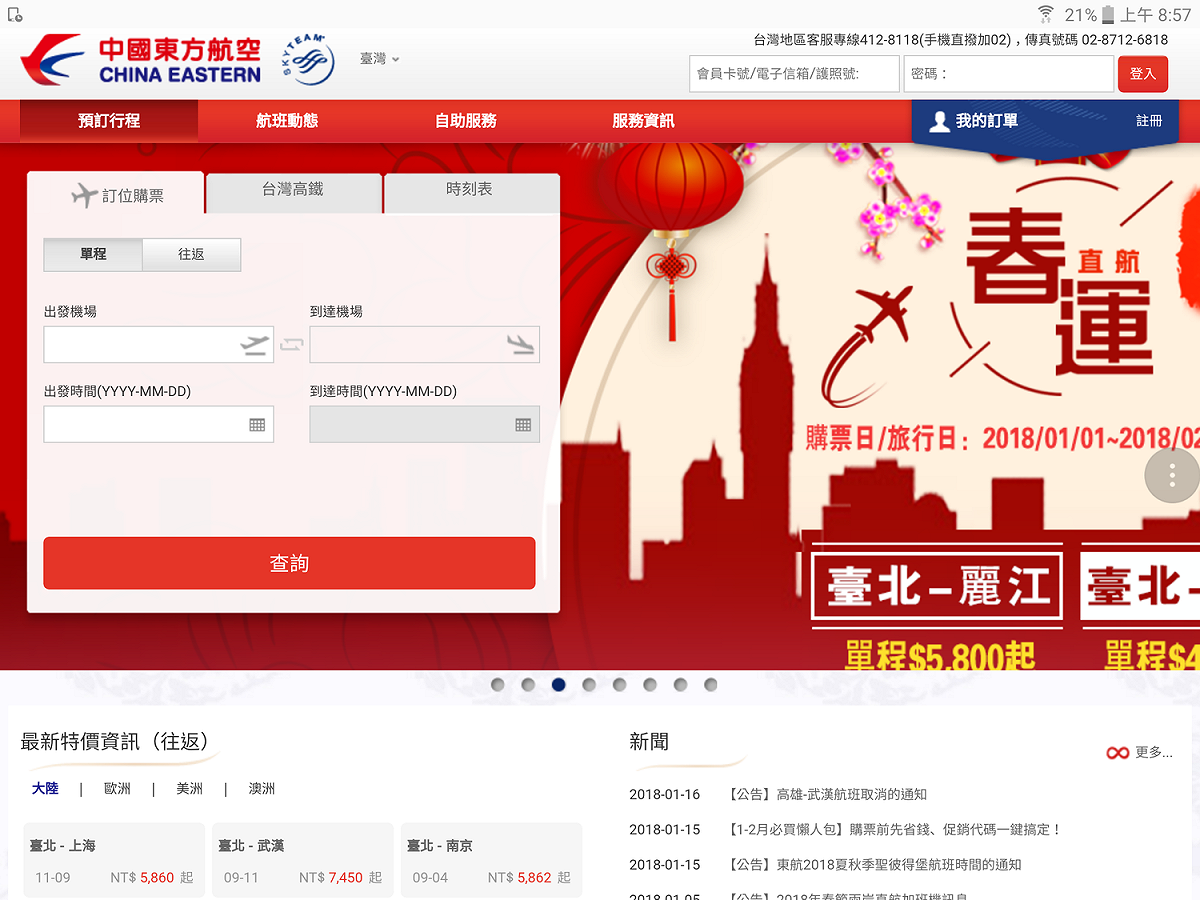Click the 登入 login button
This screenshot has height=900, width=1200.
coord(1142,74)
